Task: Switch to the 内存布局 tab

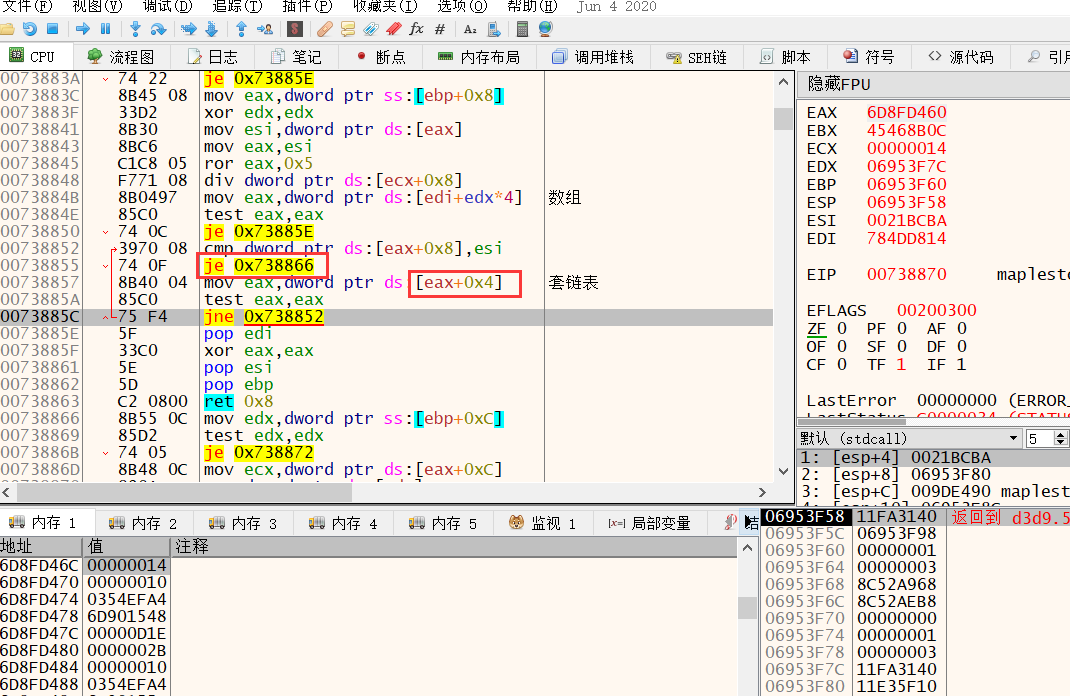Action: tap(479, 57)
